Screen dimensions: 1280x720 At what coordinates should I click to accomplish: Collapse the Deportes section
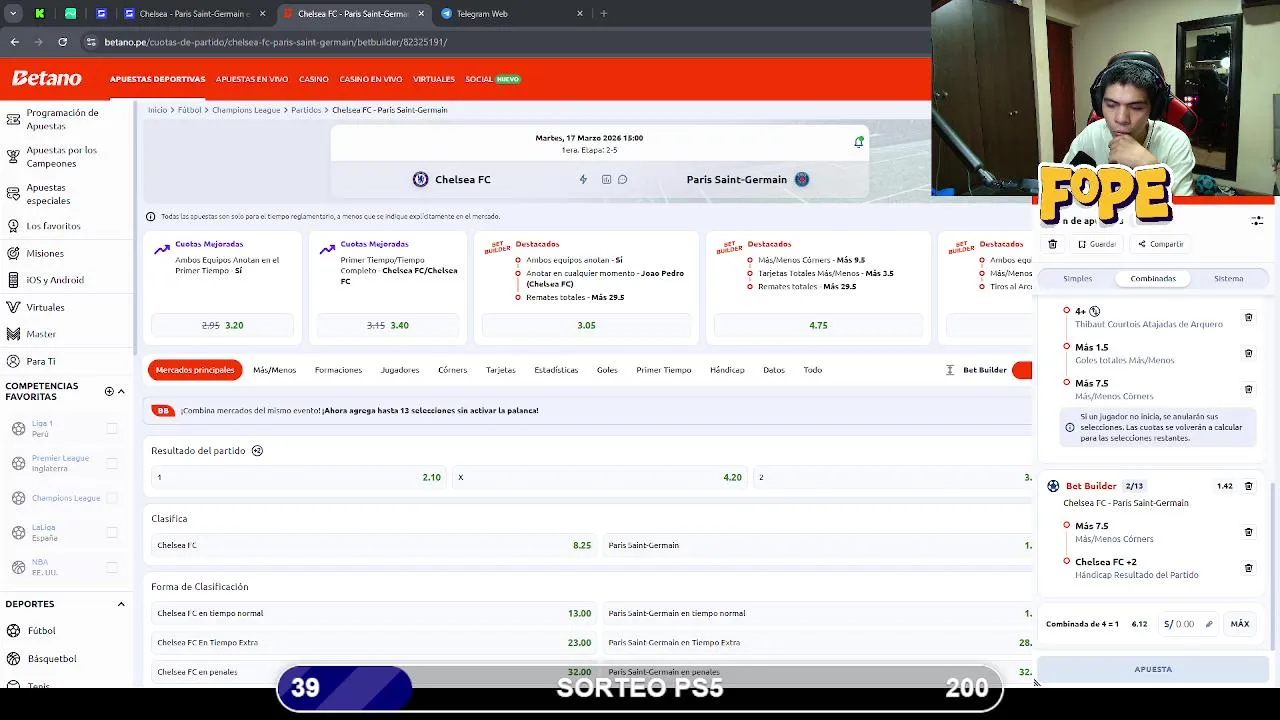coord(121,604)
